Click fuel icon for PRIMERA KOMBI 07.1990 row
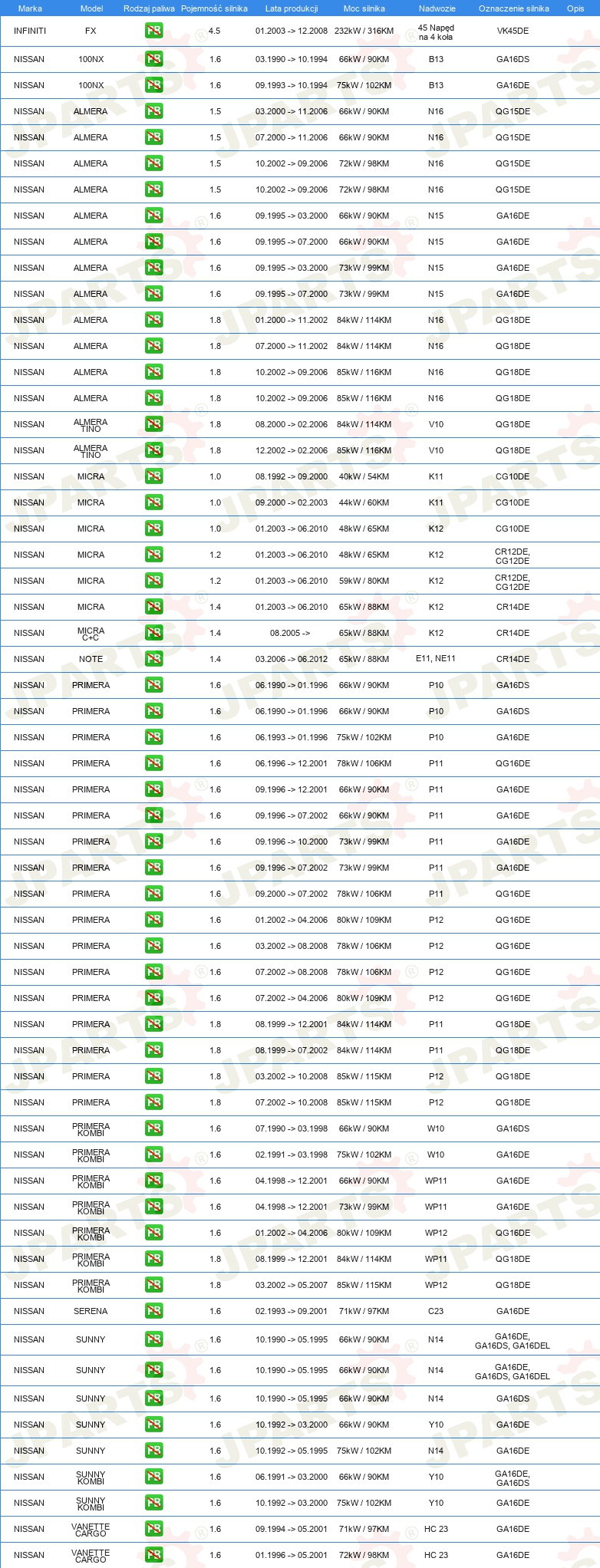The height and width of the screenshot is (1568, 600). 153,1128
